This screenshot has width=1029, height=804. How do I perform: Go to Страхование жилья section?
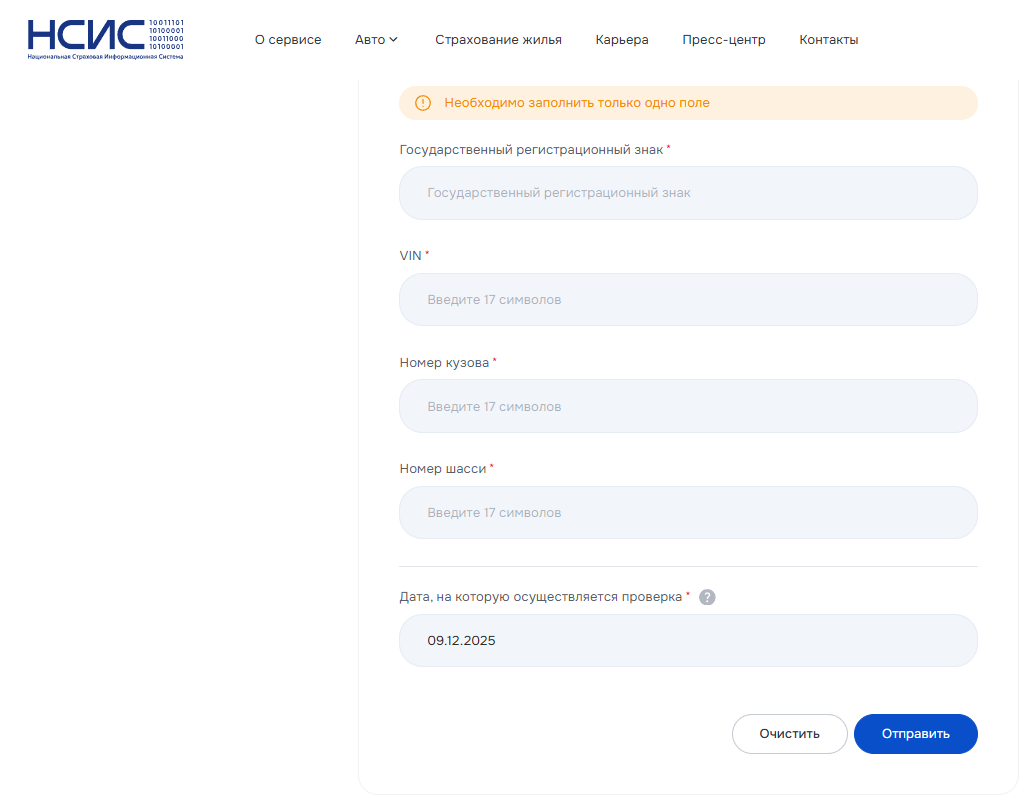coord(498,40)
